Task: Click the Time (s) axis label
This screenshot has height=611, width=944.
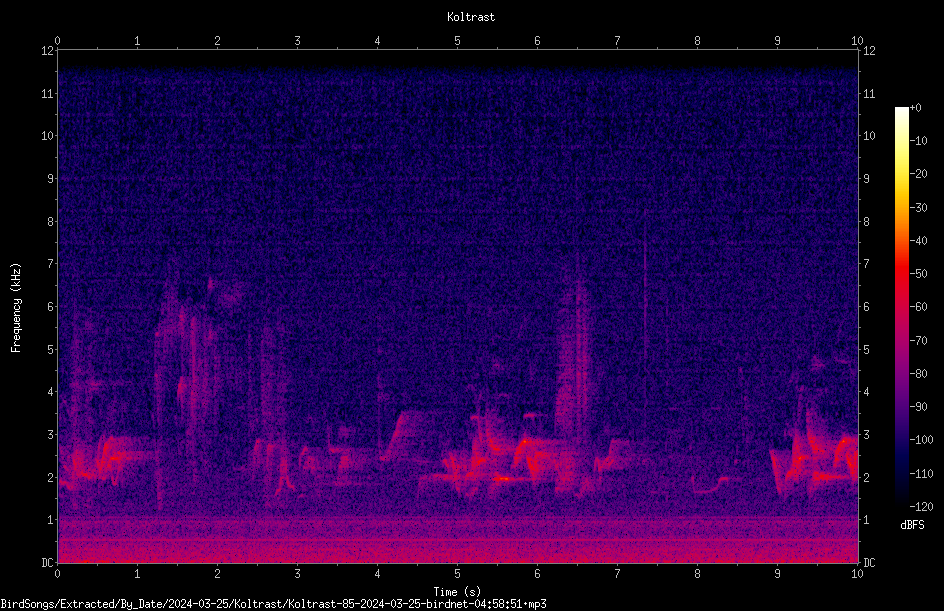Action: [457, 592]
